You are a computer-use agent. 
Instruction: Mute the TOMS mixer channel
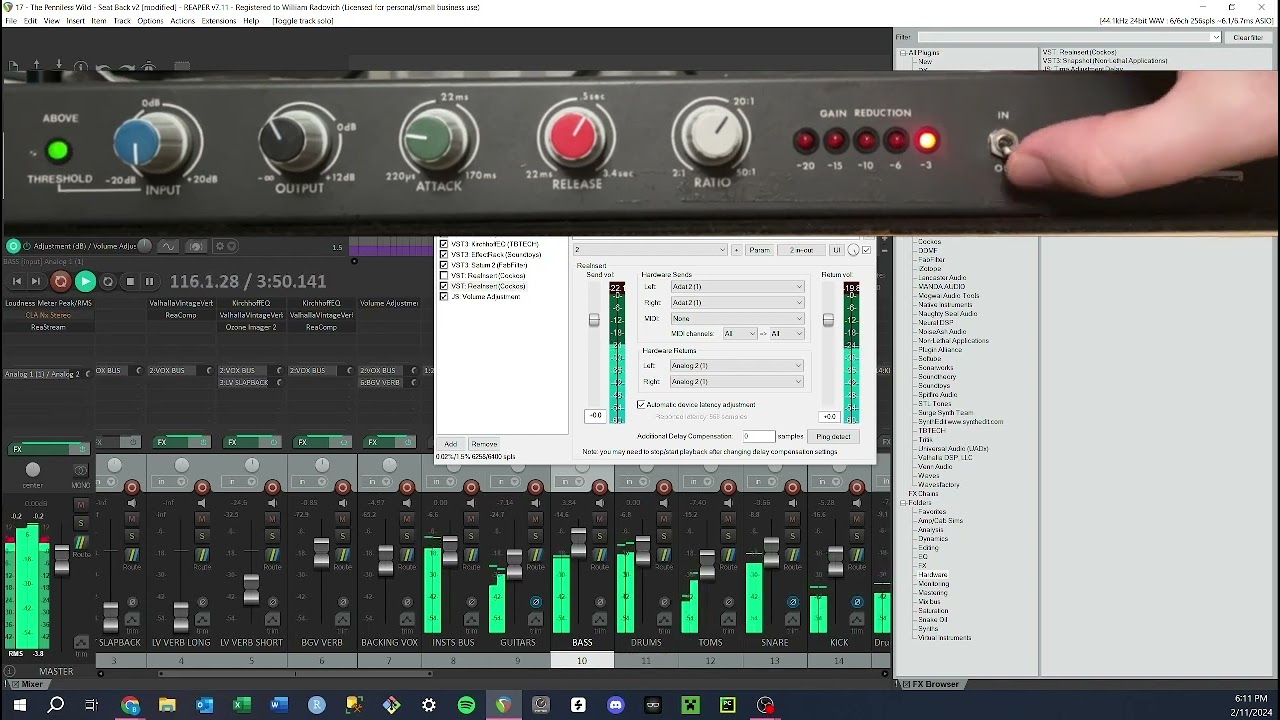point(728,518)
